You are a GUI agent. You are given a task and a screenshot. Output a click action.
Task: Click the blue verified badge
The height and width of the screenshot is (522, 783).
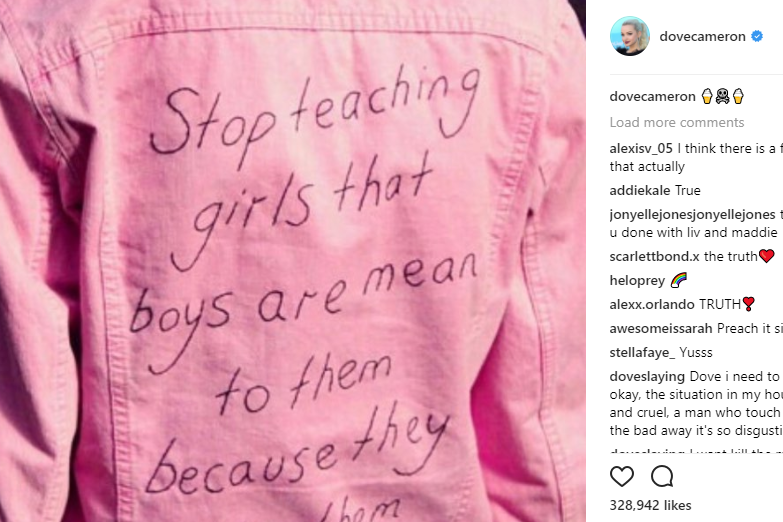[x=757, y=36]
